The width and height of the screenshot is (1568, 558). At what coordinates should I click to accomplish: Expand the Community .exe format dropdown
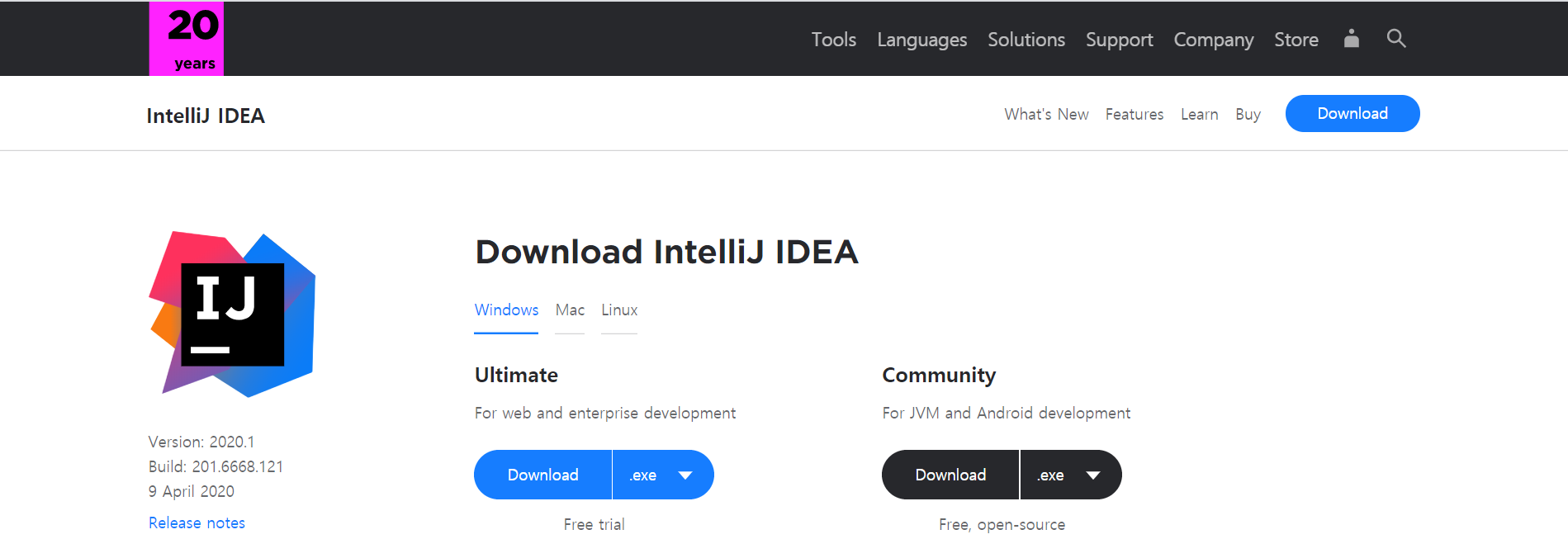click(1071, 475)
